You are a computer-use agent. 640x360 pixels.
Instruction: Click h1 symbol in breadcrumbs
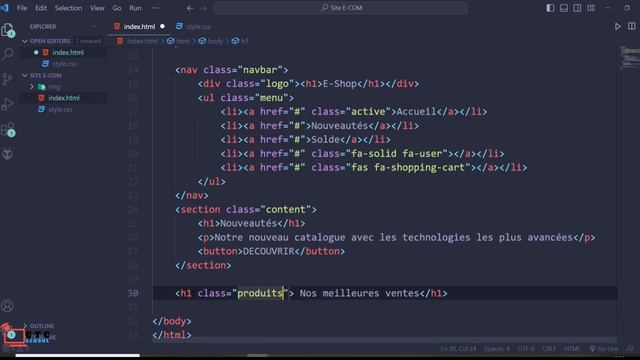coord(240,41)
